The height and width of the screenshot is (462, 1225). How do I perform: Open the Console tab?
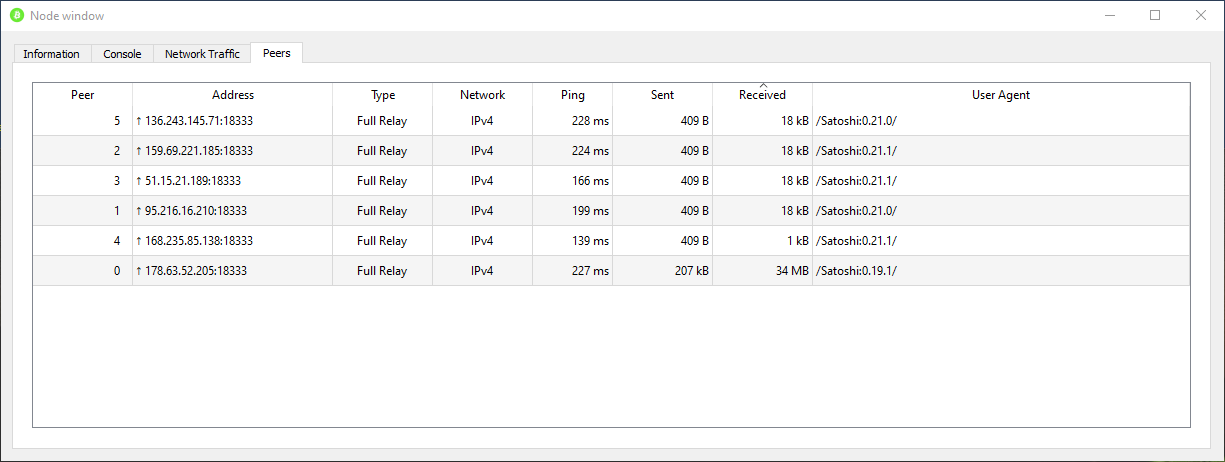click(122, 54)
